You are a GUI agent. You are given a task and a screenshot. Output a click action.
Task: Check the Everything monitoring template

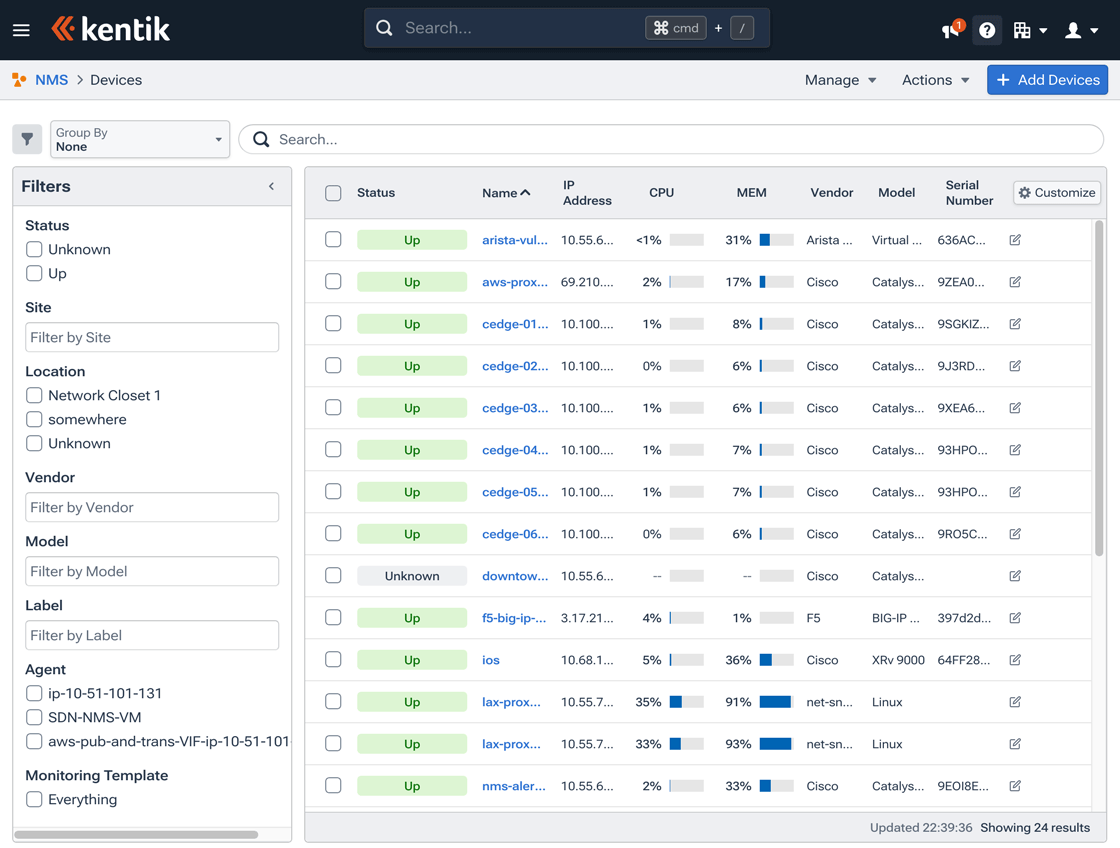(33, 799)
